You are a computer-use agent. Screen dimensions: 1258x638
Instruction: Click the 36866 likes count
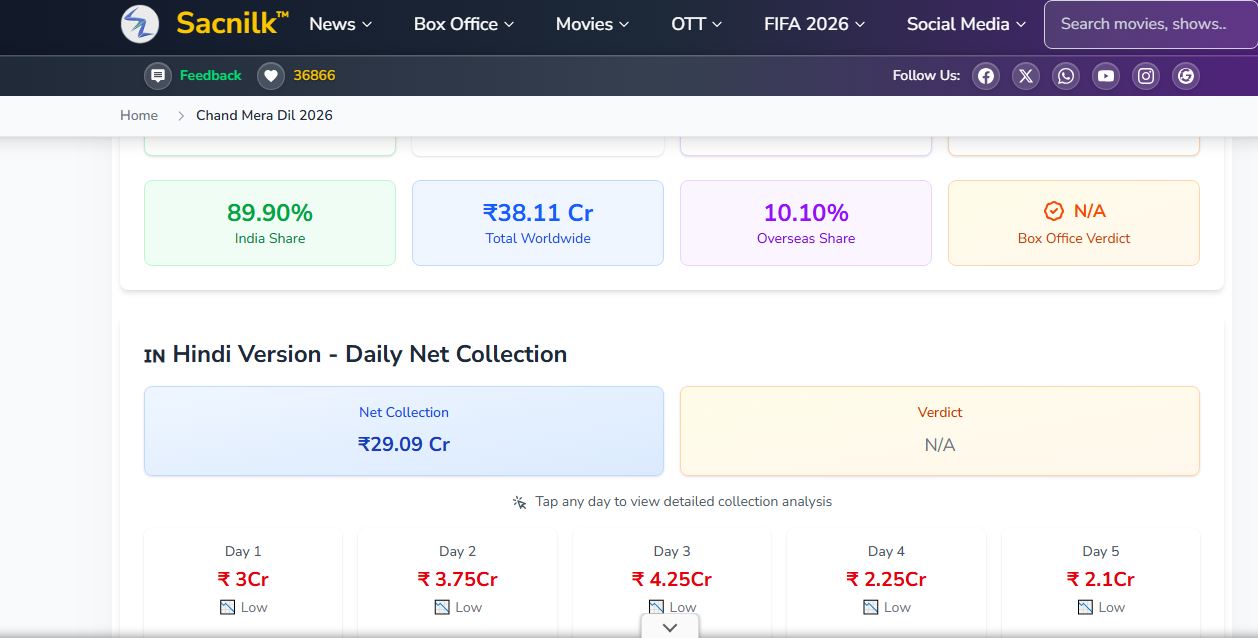pyautogui.click(x=314, y=76)
